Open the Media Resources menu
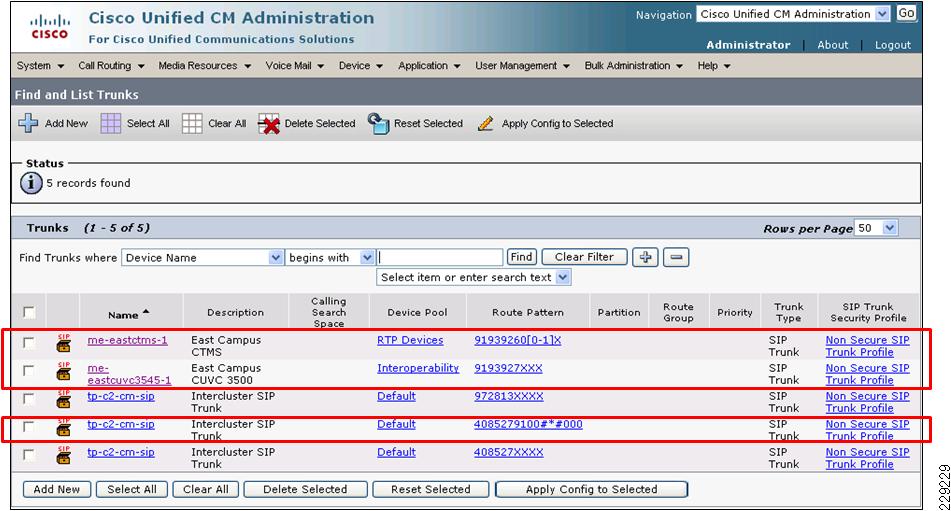Viewport: 951px width, 511px height. point(204,65)
